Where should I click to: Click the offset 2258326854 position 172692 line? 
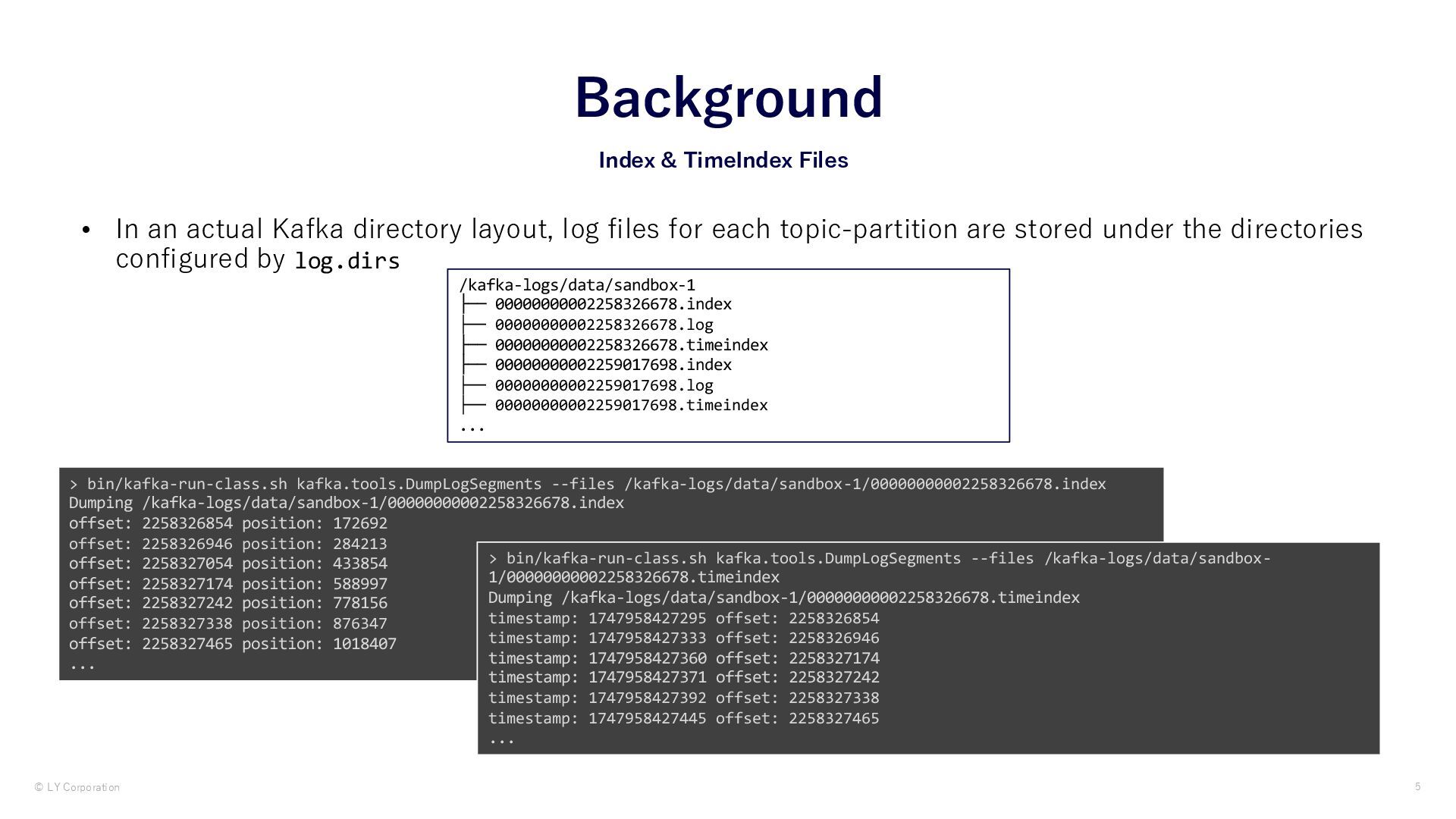[227, 523]
